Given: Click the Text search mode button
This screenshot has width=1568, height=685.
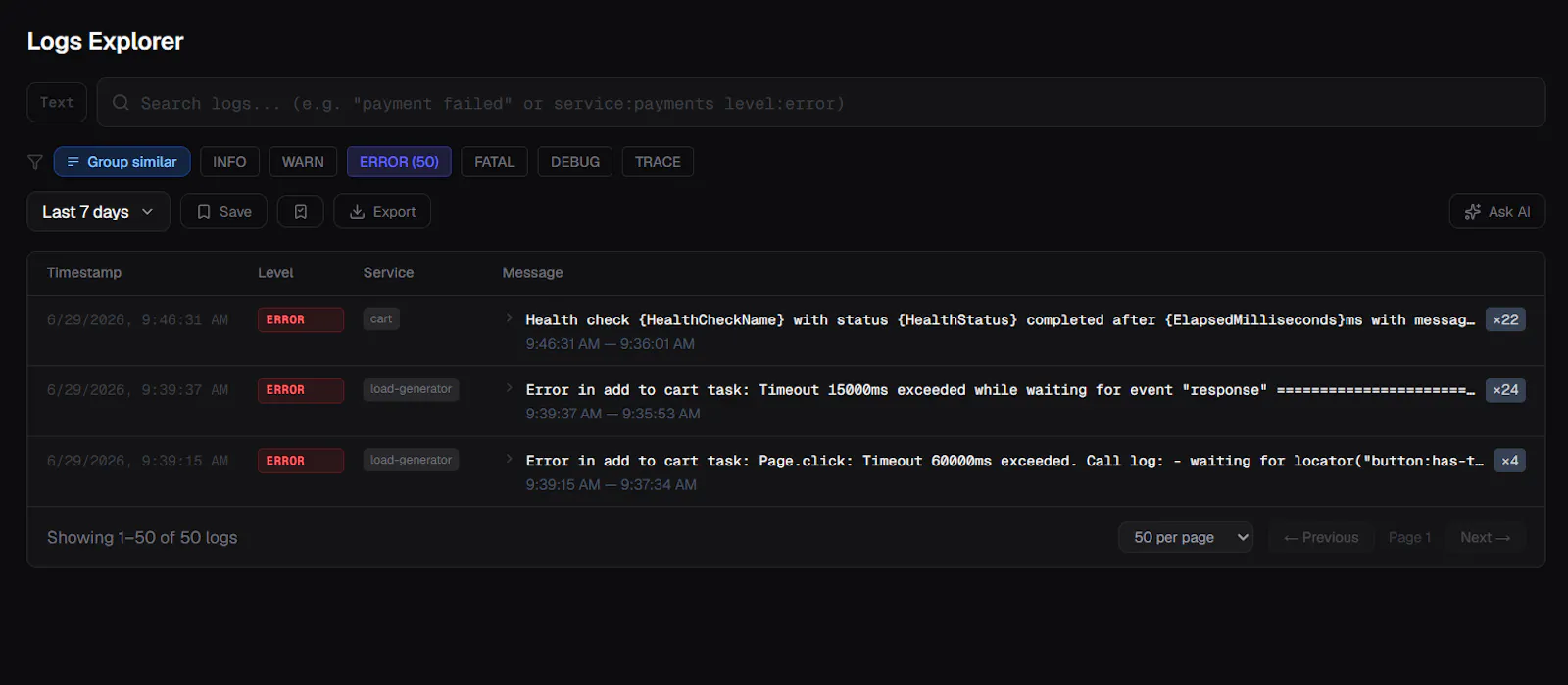Looking at the screenshot, I should click(x=57, y=102).
